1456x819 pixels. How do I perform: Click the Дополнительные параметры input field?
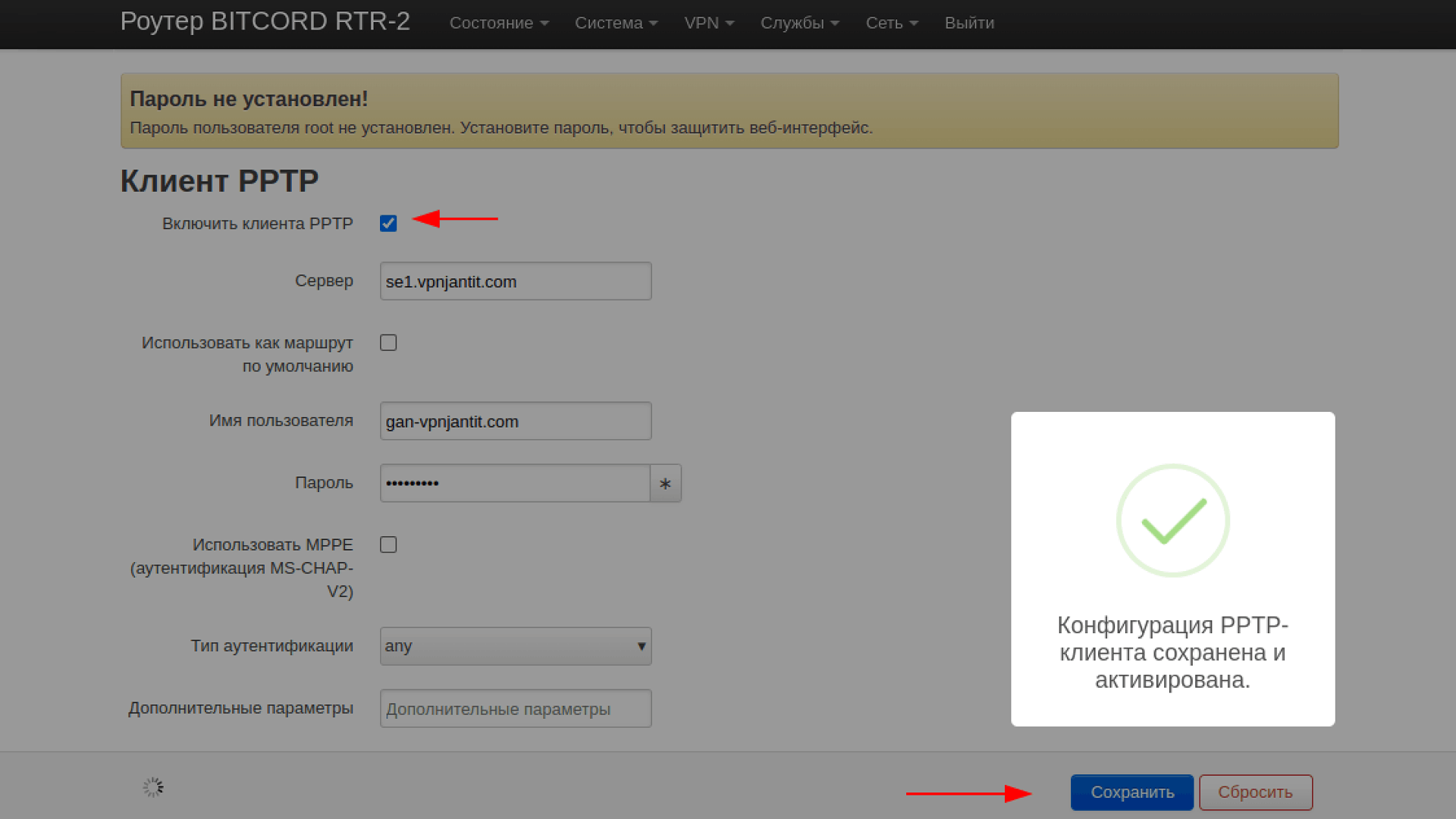(515, 709)
